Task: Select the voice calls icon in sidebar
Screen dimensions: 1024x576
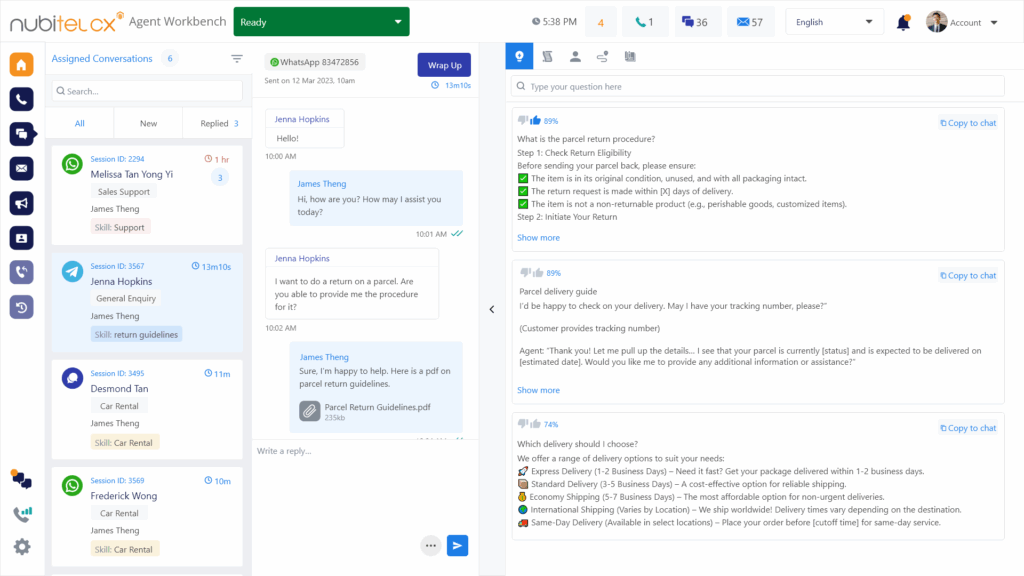Action: (20, 99)
